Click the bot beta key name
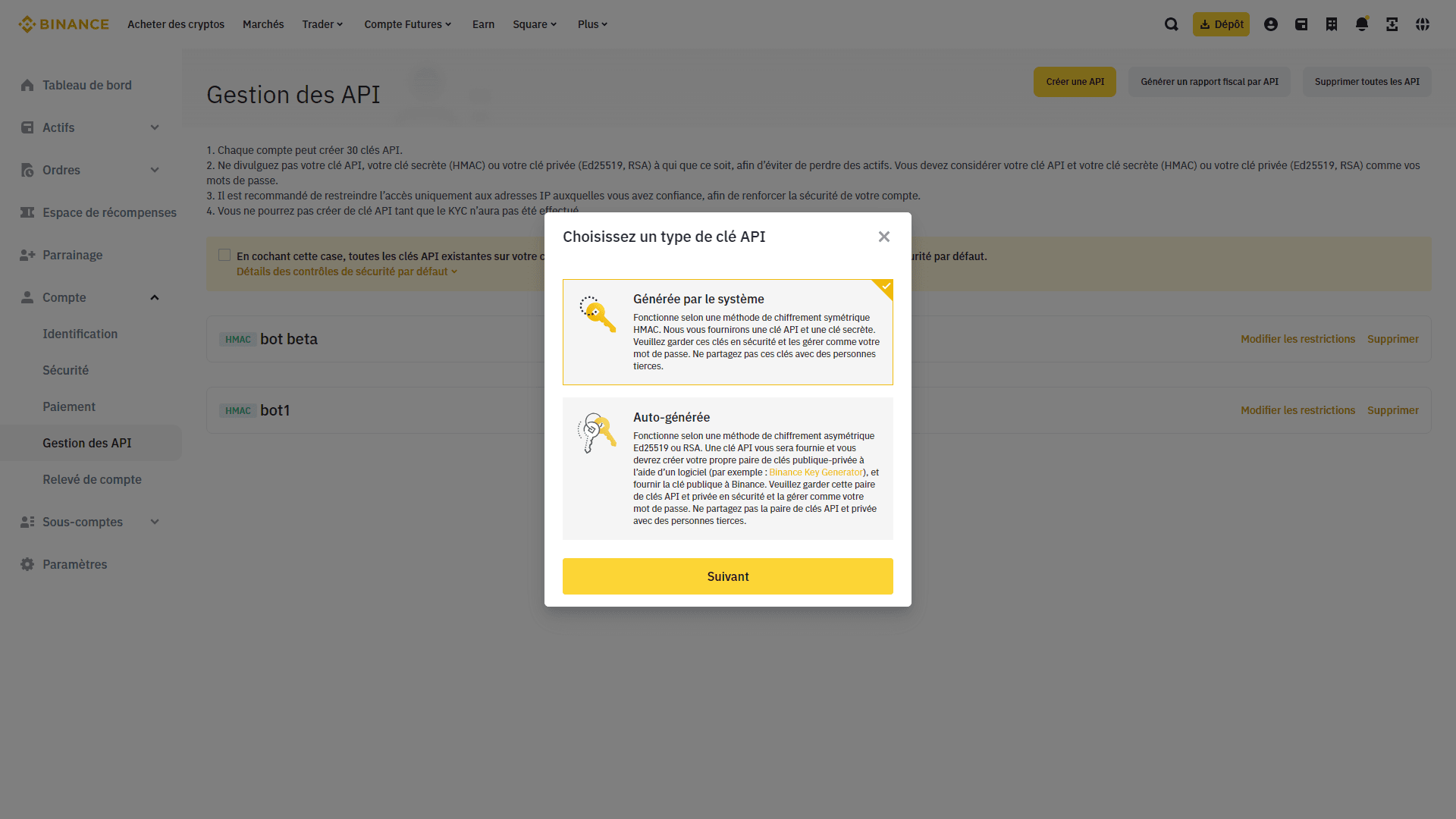Screen dimensions: 1456x819 point(289,339)
